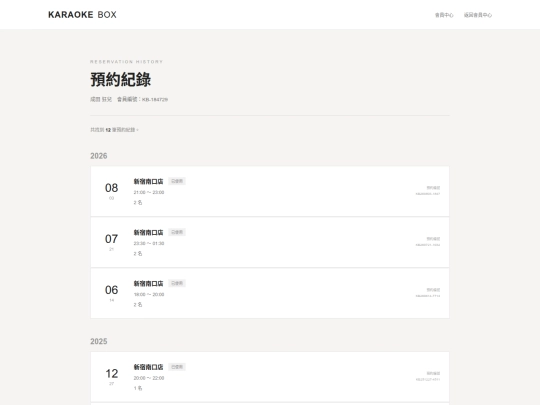Click the 2 名 guest count on 06 card
The image size is (540, 405).
tap(138, 304)
